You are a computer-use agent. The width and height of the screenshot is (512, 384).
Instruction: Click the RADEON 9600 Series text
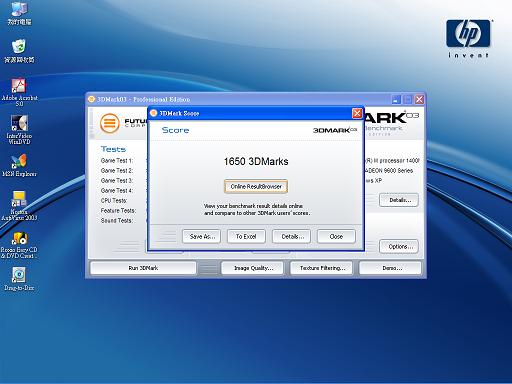(x=389, y=171)
